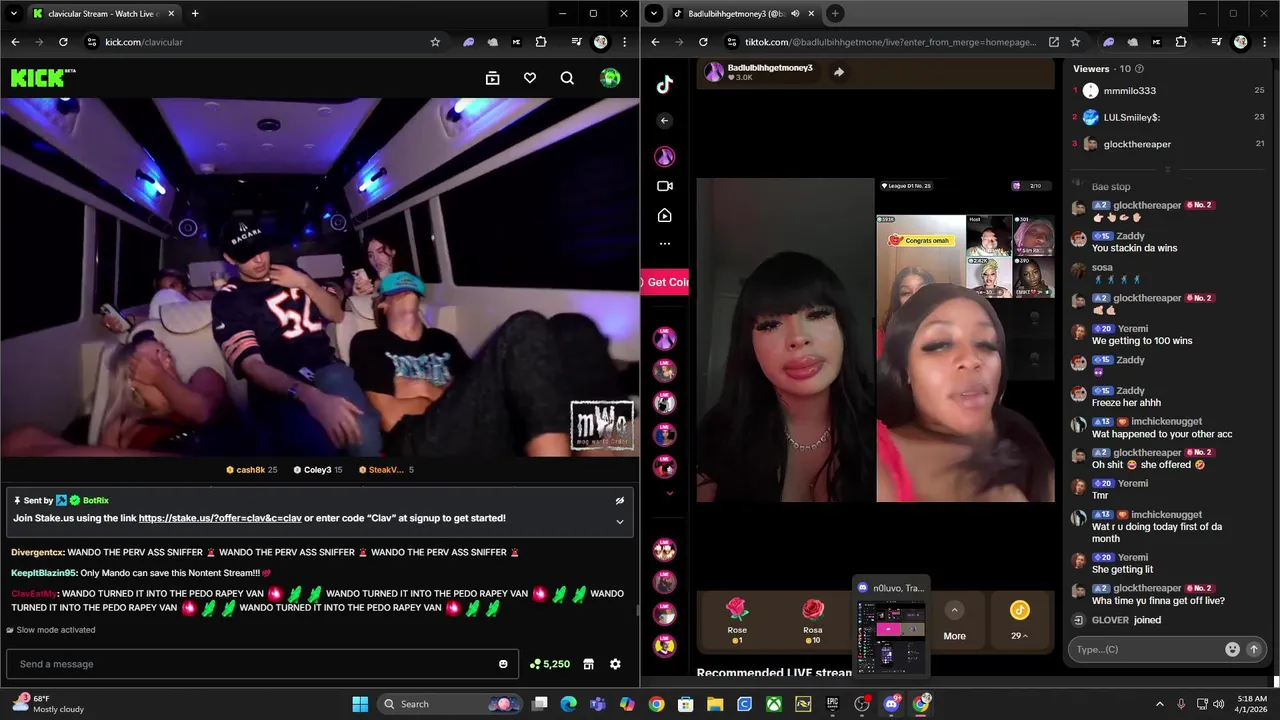Open Discord from the taskbar

(x=891, y=704)
